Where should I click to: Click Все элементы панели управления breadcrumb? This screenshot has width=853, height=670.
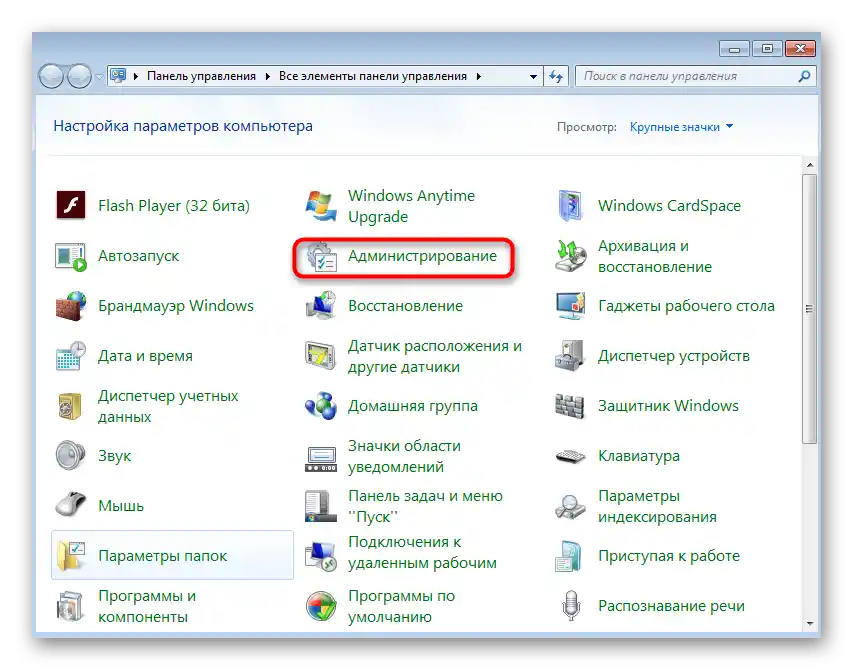tap(373, 77)
